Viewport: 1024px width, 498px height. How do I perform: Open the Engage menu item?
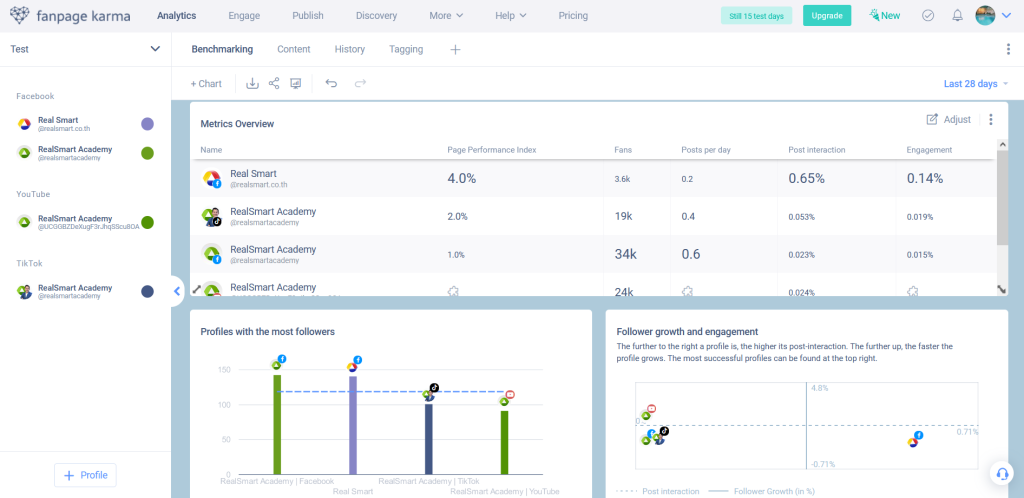click(x=244, y=16)
